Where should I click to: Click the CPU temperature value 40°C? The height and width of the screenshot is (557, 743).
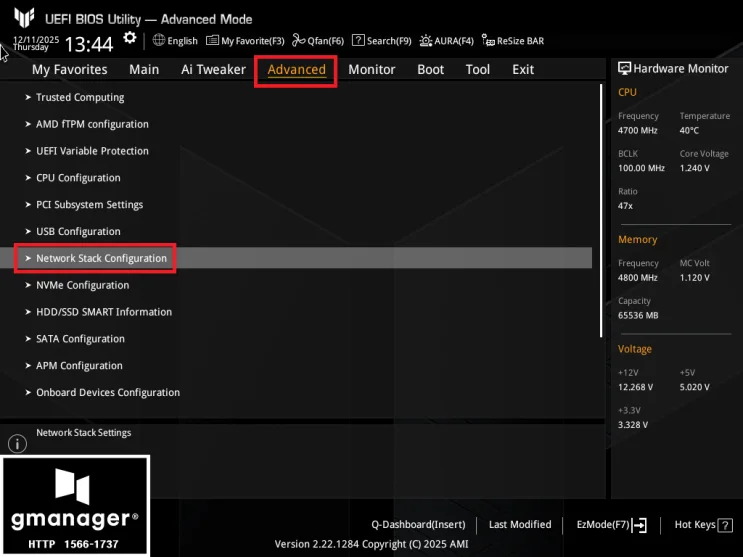[689, 130]
